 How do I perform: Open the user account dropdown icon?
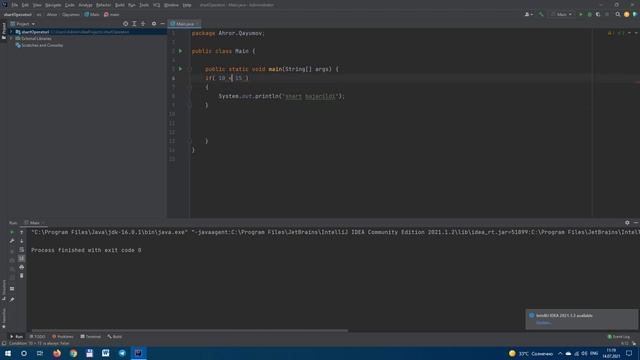529,14
